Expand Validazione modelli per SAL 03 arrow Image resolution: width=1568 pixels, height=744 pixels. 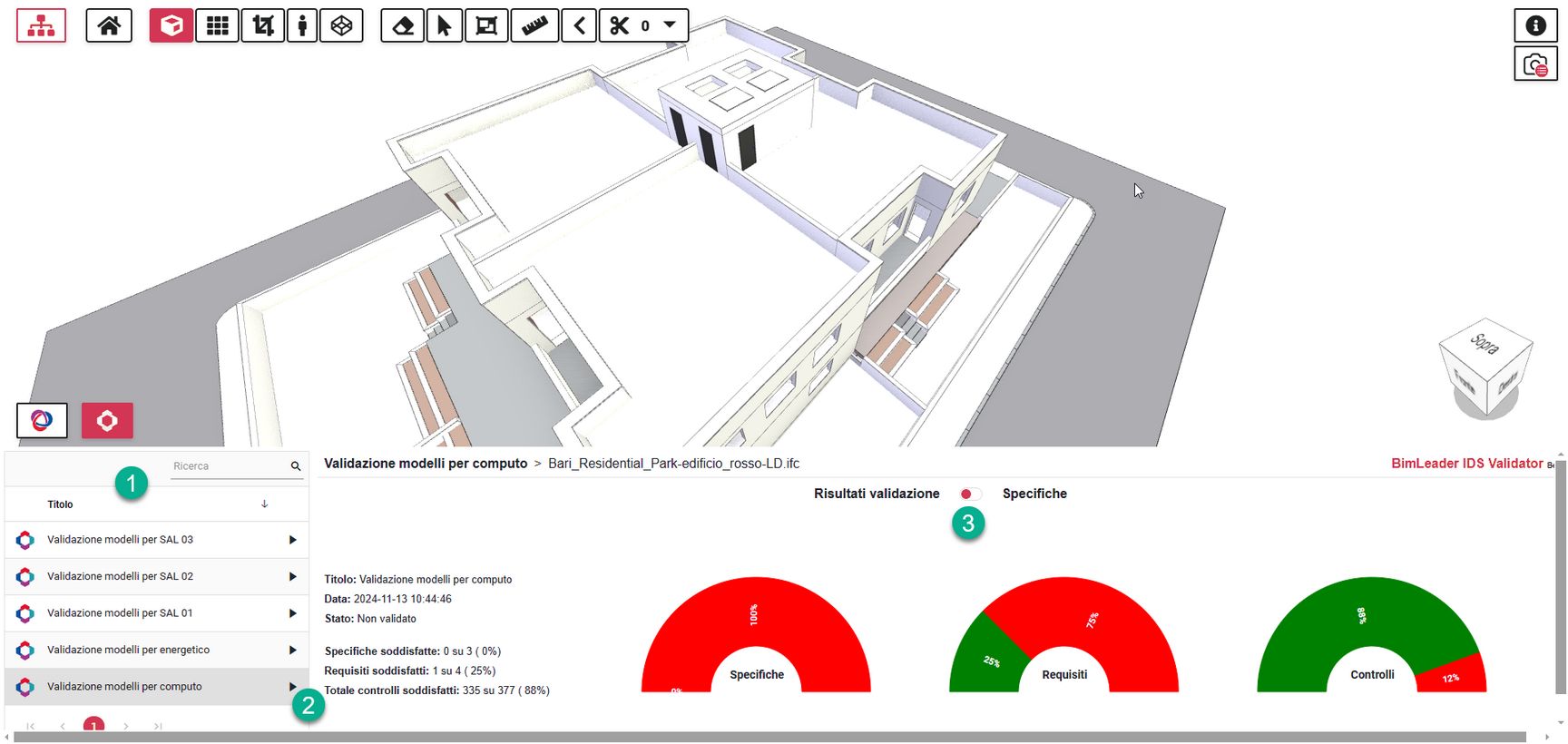click(x=292, y=540)
